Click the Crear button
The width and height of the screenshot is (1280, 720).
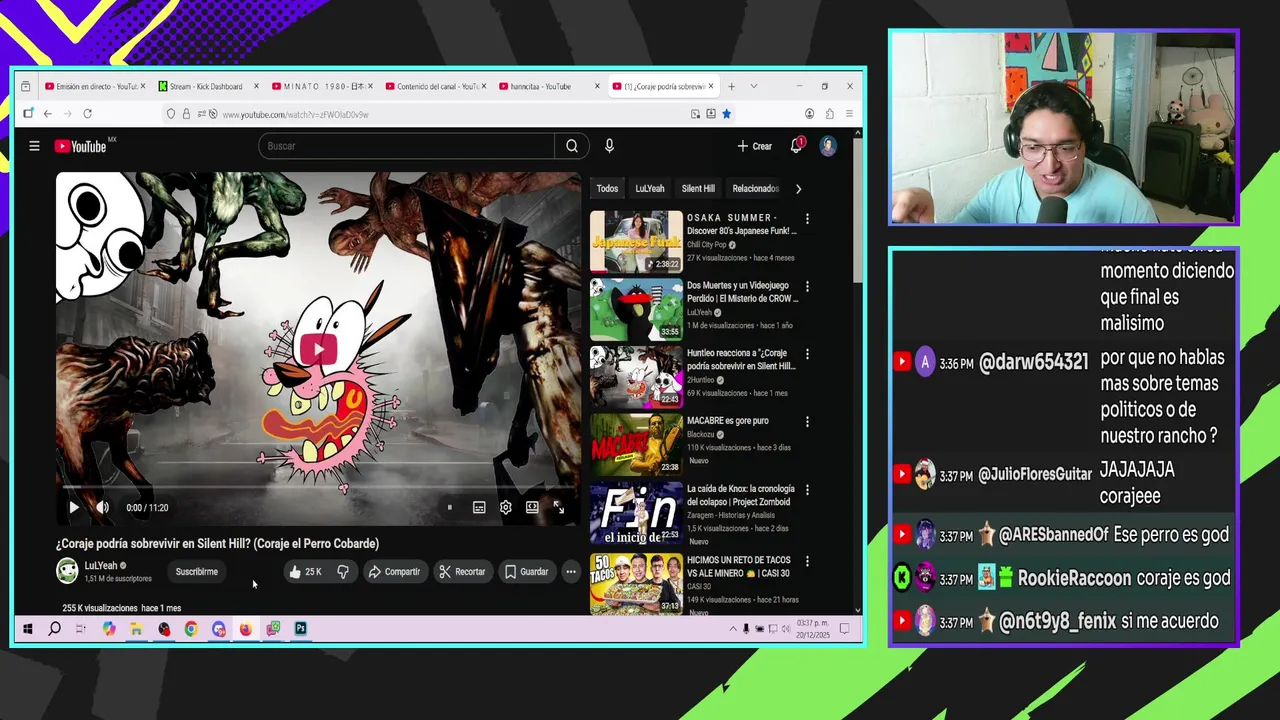click(754, 146)
